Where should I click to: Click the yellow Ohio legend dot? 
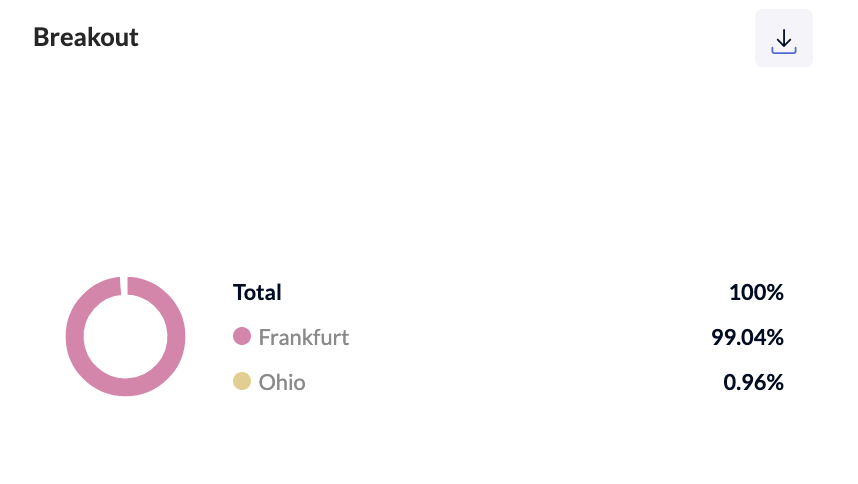click(x=241, y=382)
